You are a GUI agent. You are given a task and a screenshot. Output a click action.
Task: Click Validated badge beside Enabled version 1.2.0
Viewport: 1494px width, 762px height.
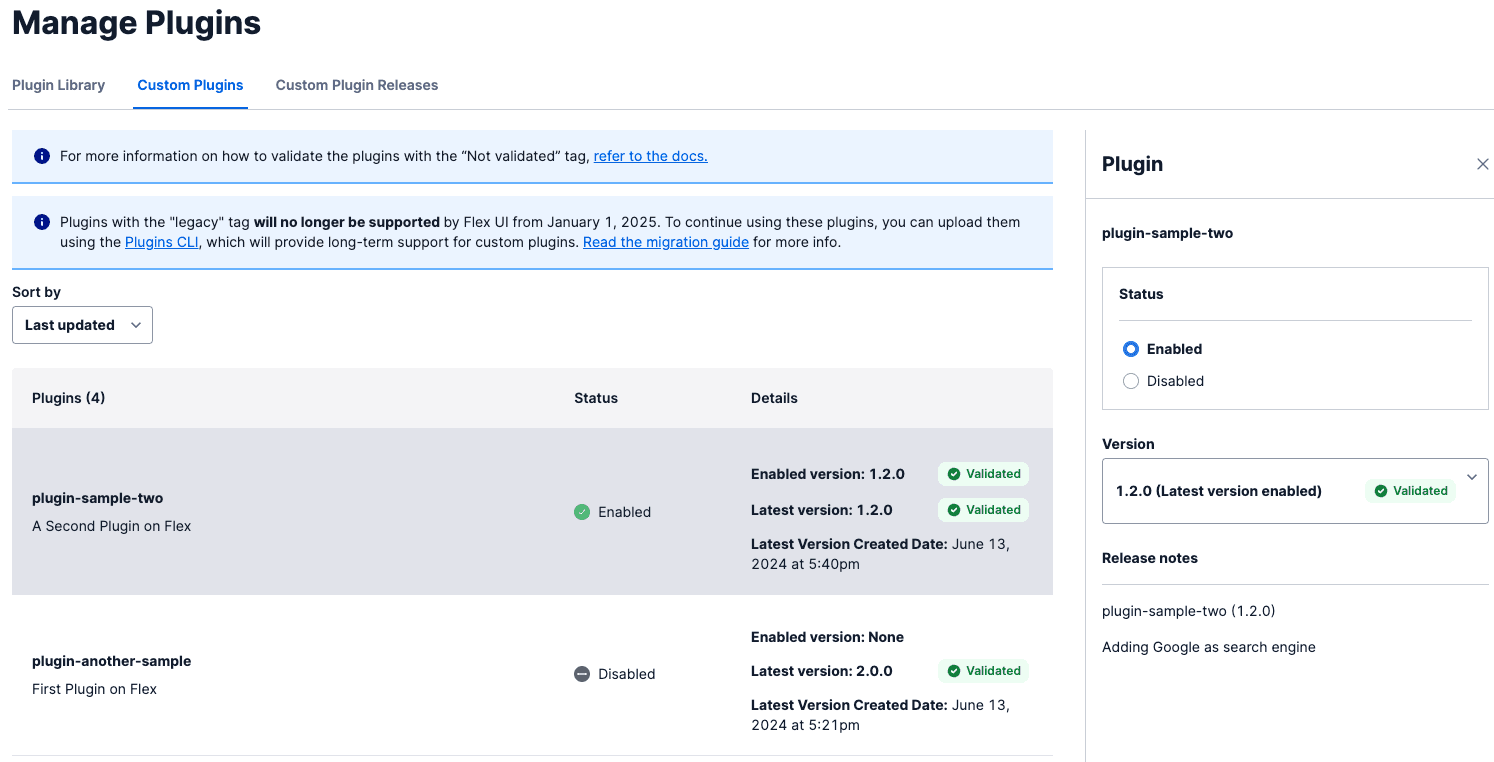[x=983, y=474]
